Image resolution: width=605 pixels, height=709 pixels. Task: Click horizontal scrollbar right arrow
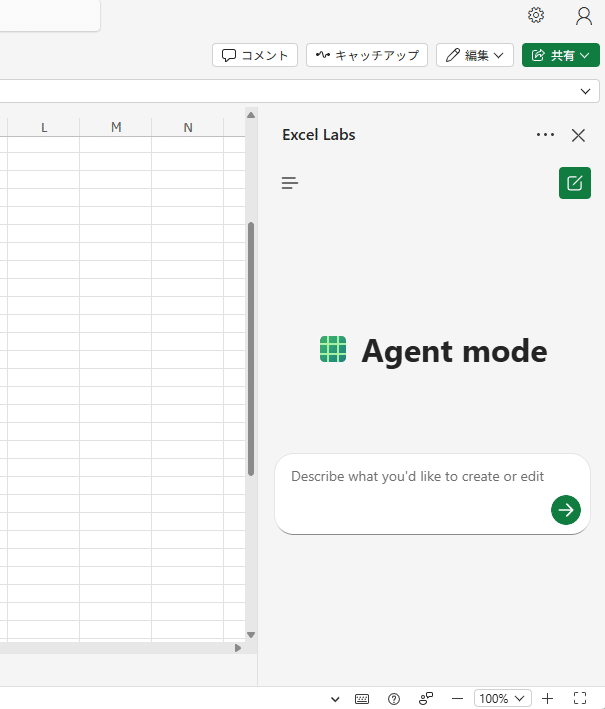[x=238, y=648]
